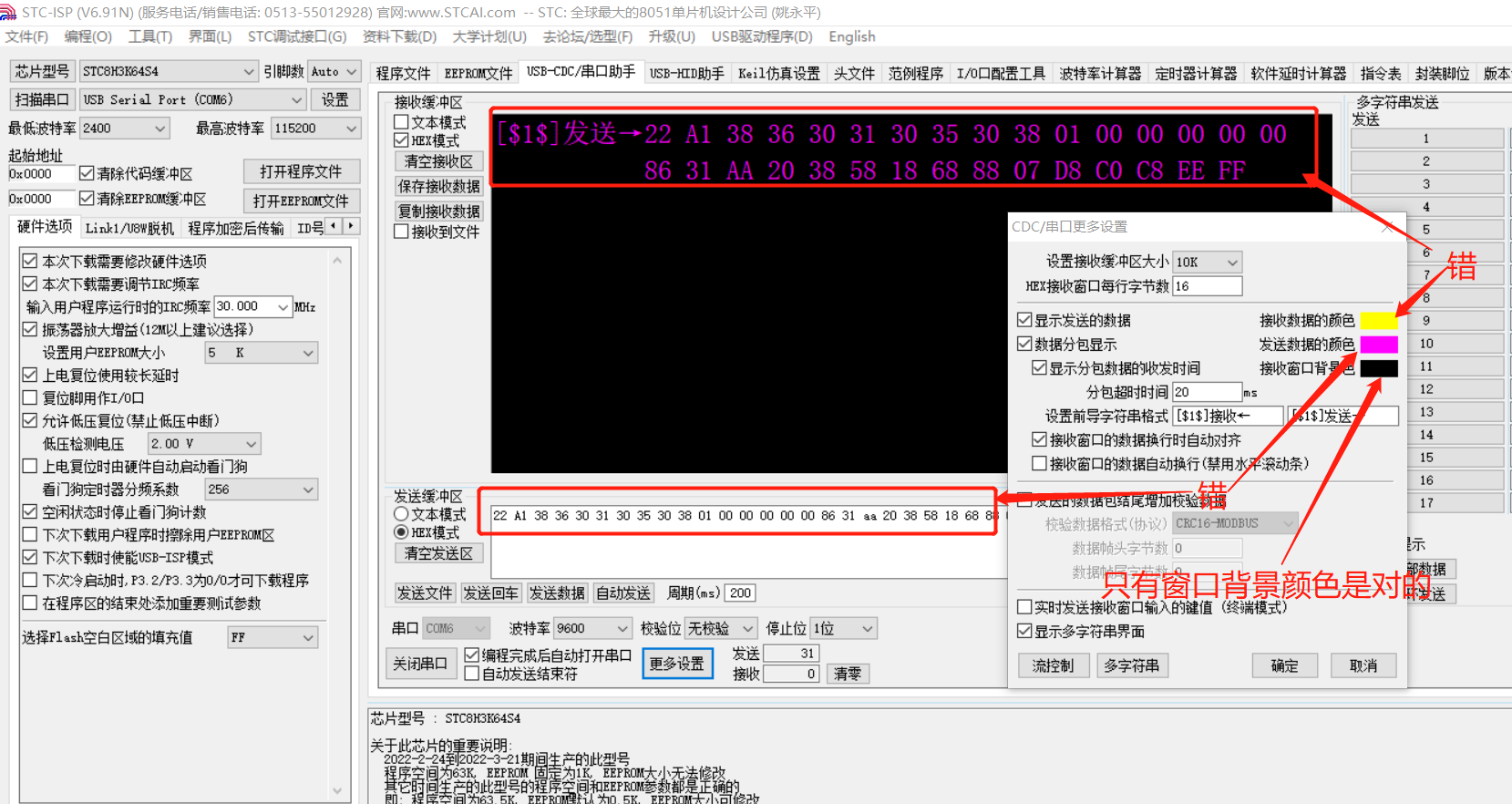Click 打开程序文件 button
1512x804 pixels.
pos(302,171)
